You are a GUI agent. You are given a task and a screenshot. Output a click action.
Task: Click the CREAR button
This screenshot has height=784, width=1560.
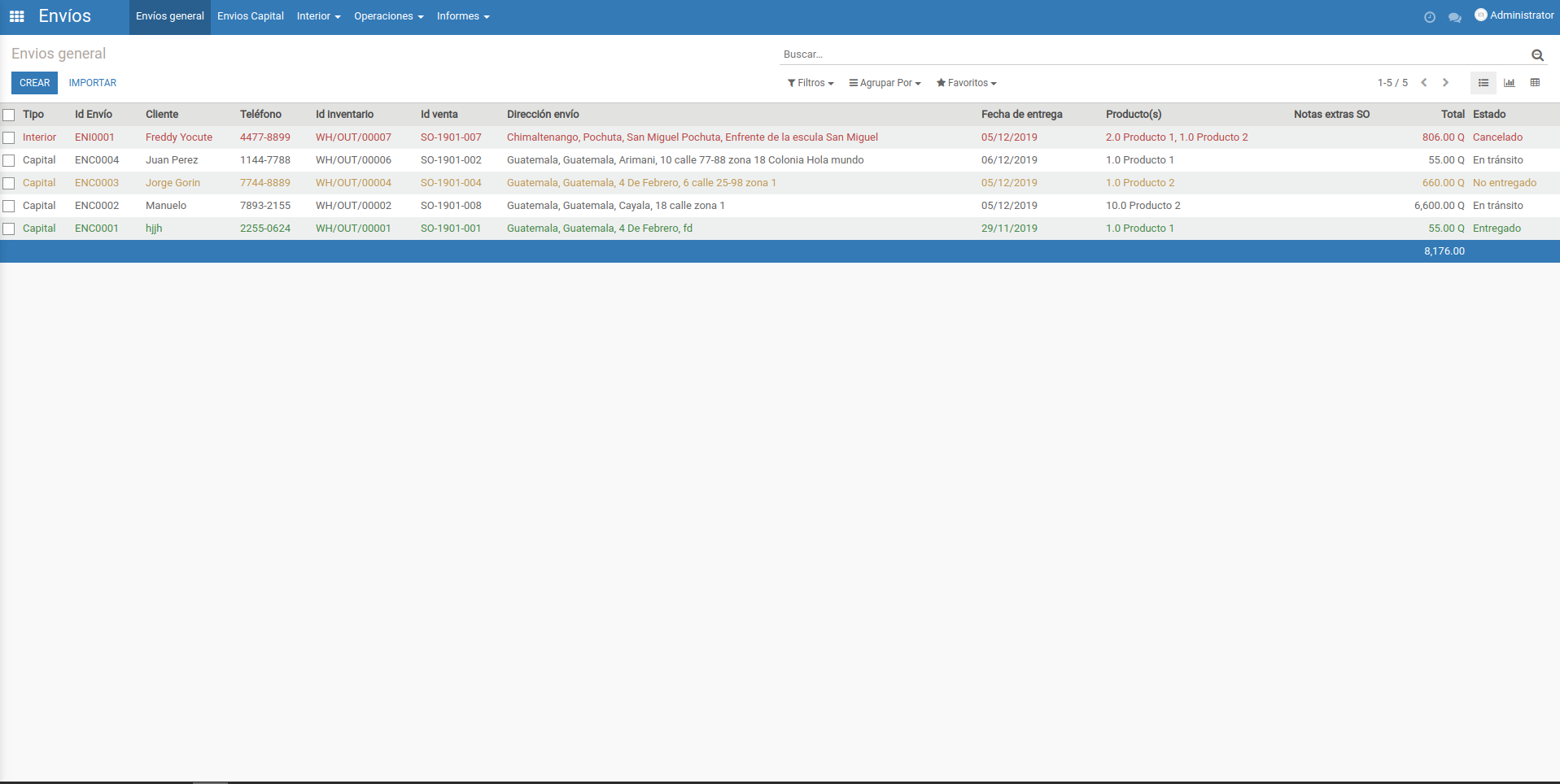34,83
